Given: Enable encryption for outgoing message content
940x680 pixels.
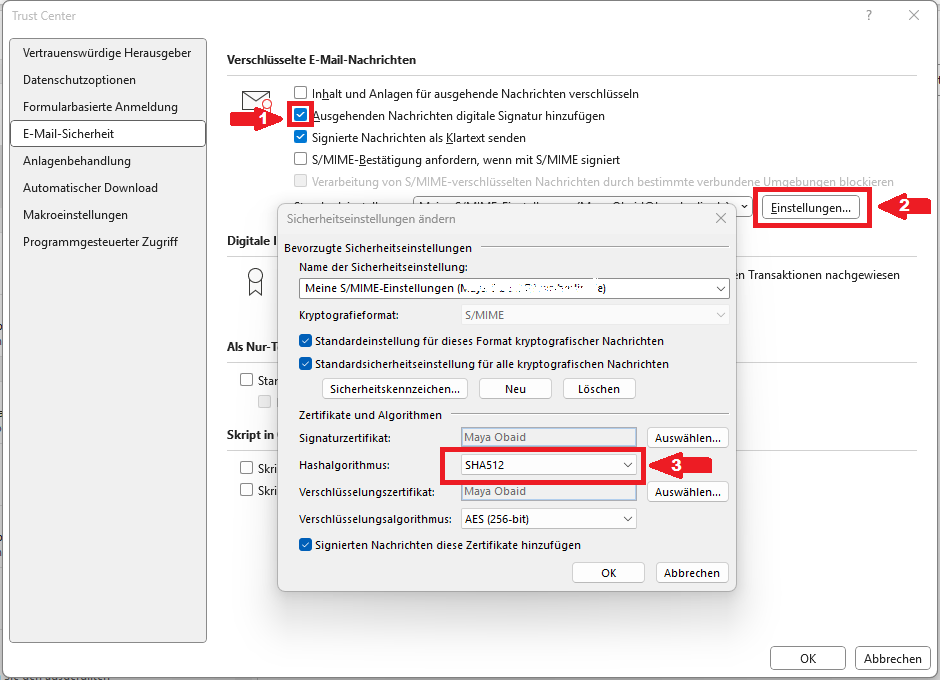Looking at the screenshot, I should [301, 93].
